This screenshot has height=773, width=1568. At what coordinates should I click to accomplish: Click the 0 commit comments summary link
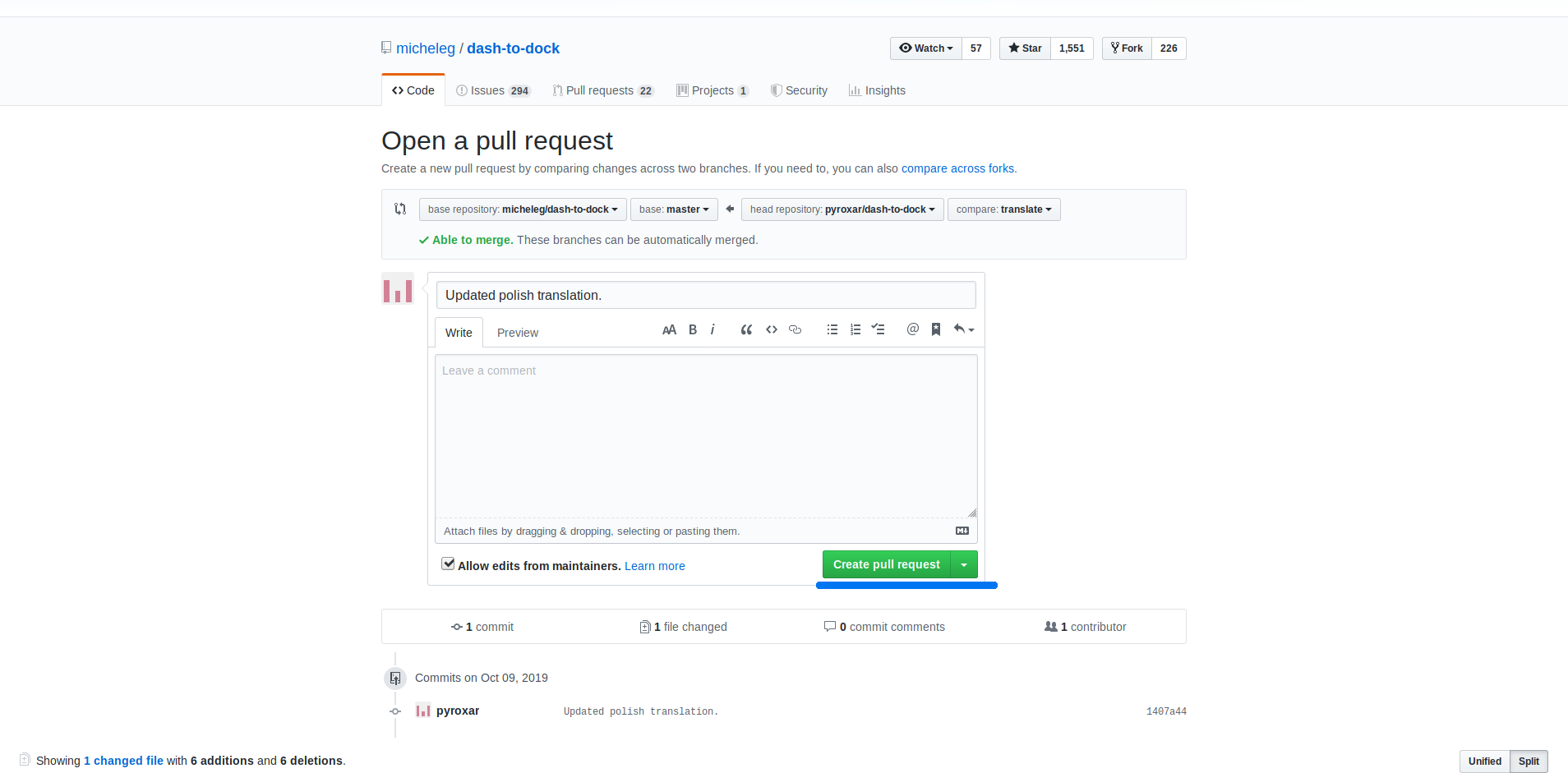pyautogui.click(x=884, y=627)
